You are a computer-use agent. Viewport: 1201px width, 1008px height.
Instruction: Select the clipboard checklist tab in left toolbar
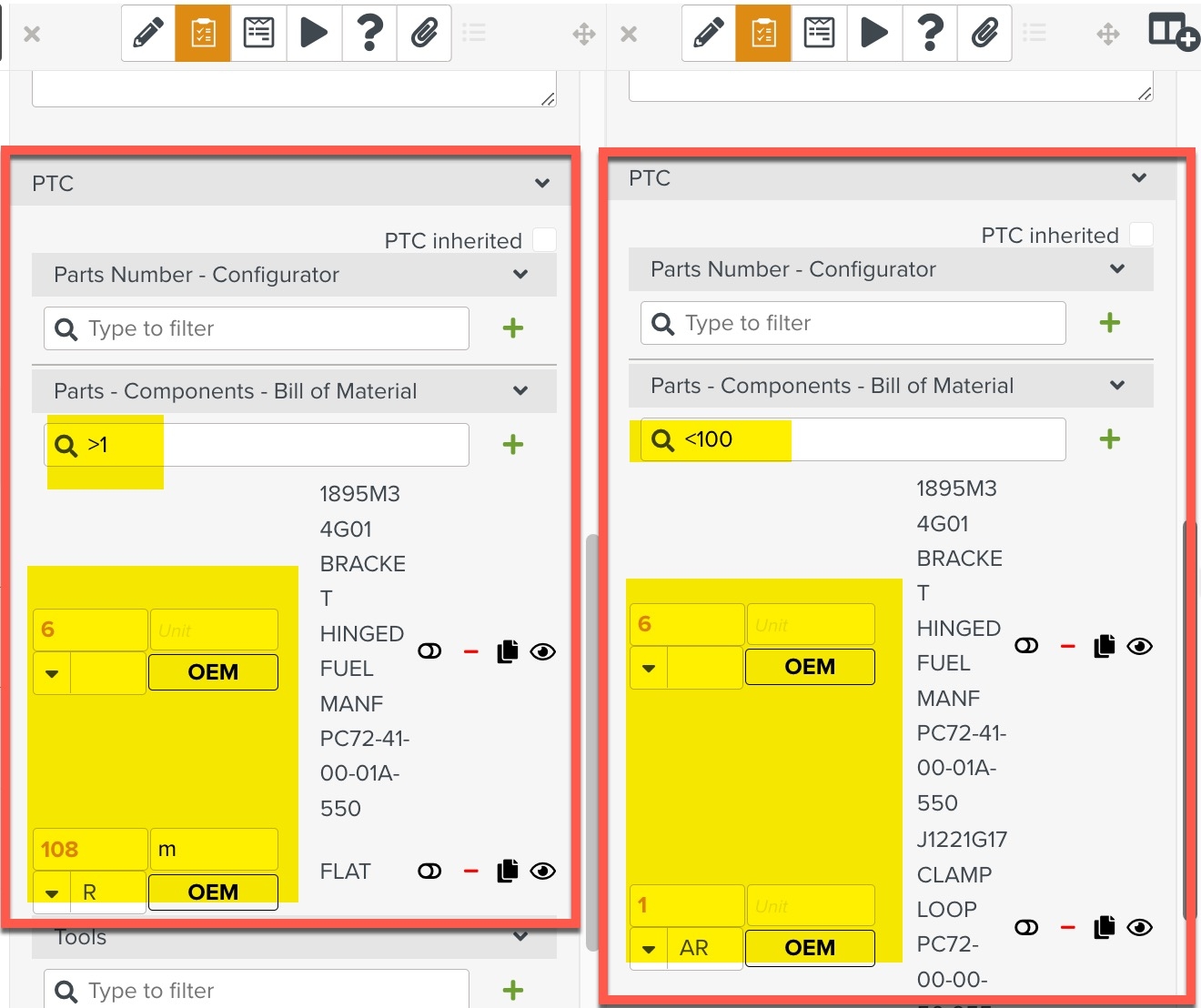pyautogui.click(x=203, y=34)
